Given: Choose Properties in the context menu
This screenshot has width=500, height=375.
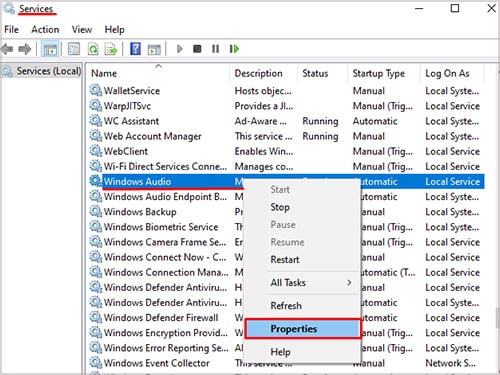Looking at the screenshot, I should pos(303,329).
